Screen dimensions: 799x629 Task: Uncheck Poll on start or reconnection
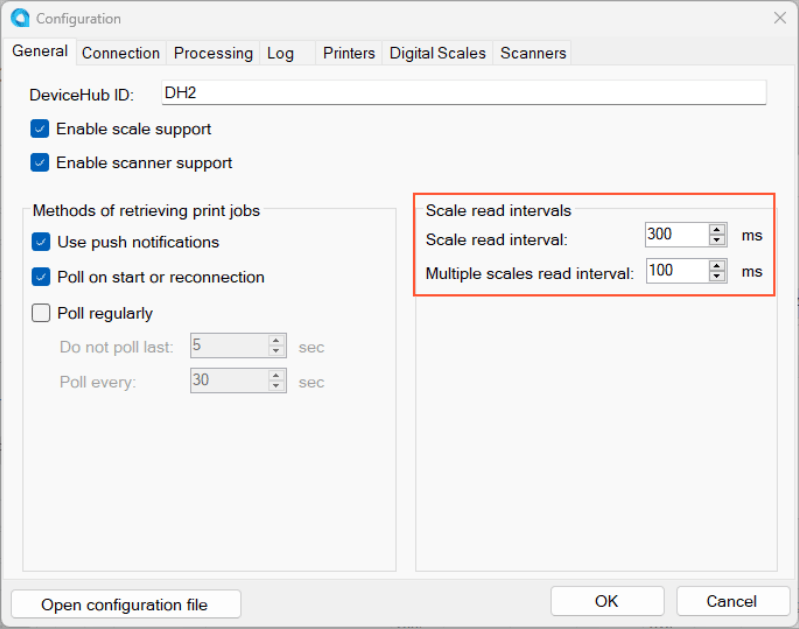[x=41, y=277]
